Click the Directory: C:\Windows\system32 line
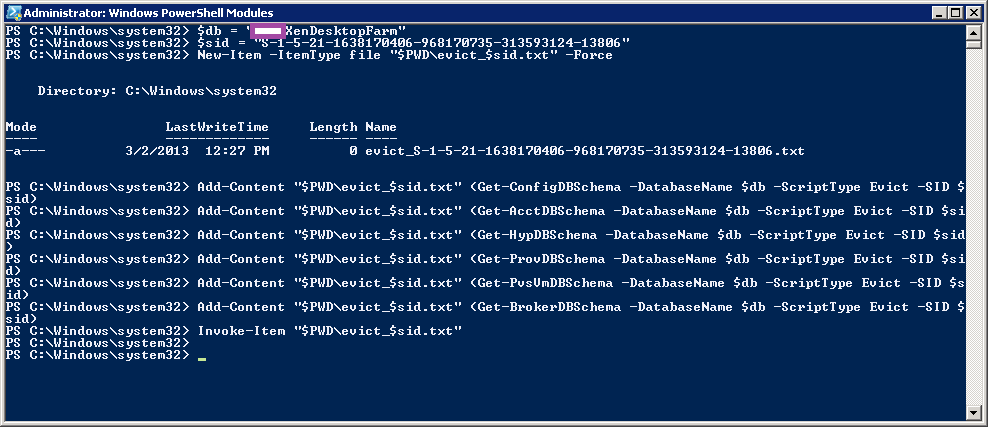The height and width of the screenshot is (427, 988). pyautogui.click(x=157, y=91)
